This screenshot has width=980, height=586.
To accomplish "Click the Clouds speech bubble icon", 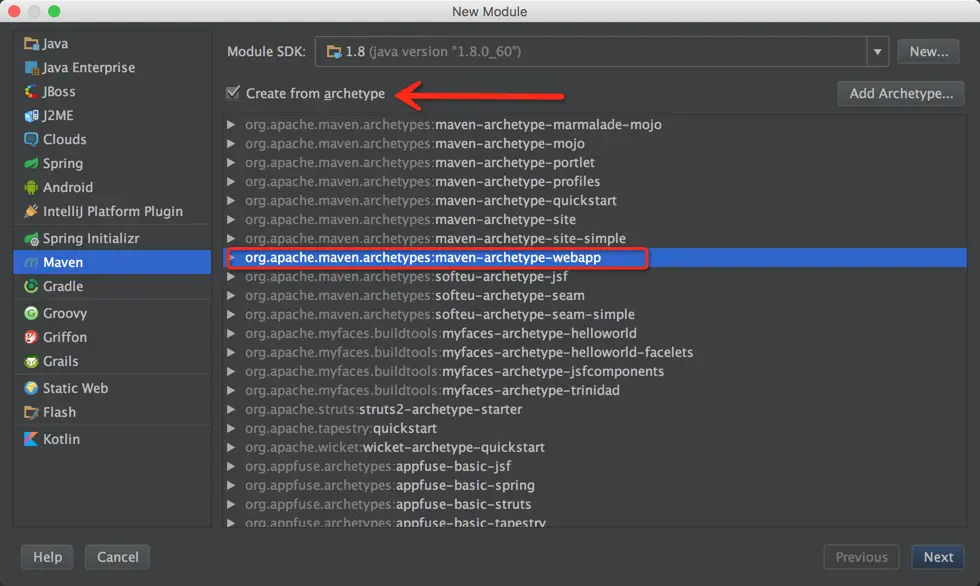I will (x=31, y=139).
